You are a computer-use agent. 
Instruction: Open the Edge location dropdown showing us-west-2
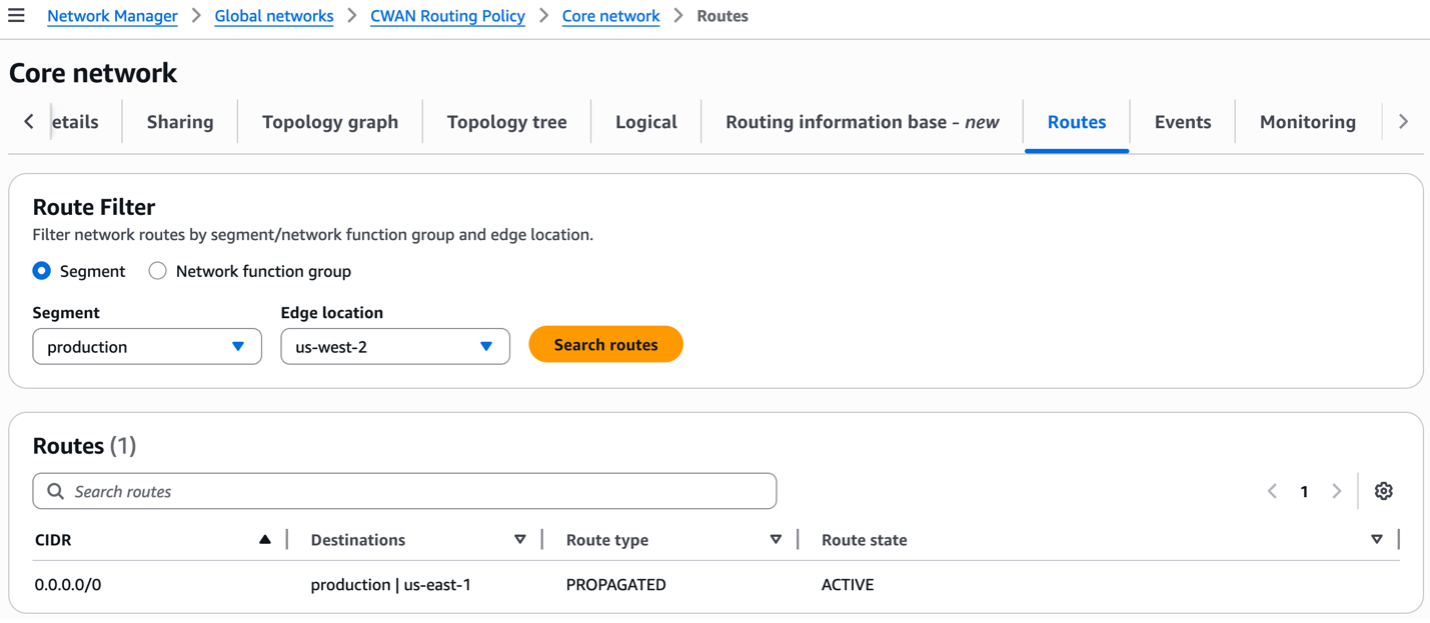(x=395, y=346)
